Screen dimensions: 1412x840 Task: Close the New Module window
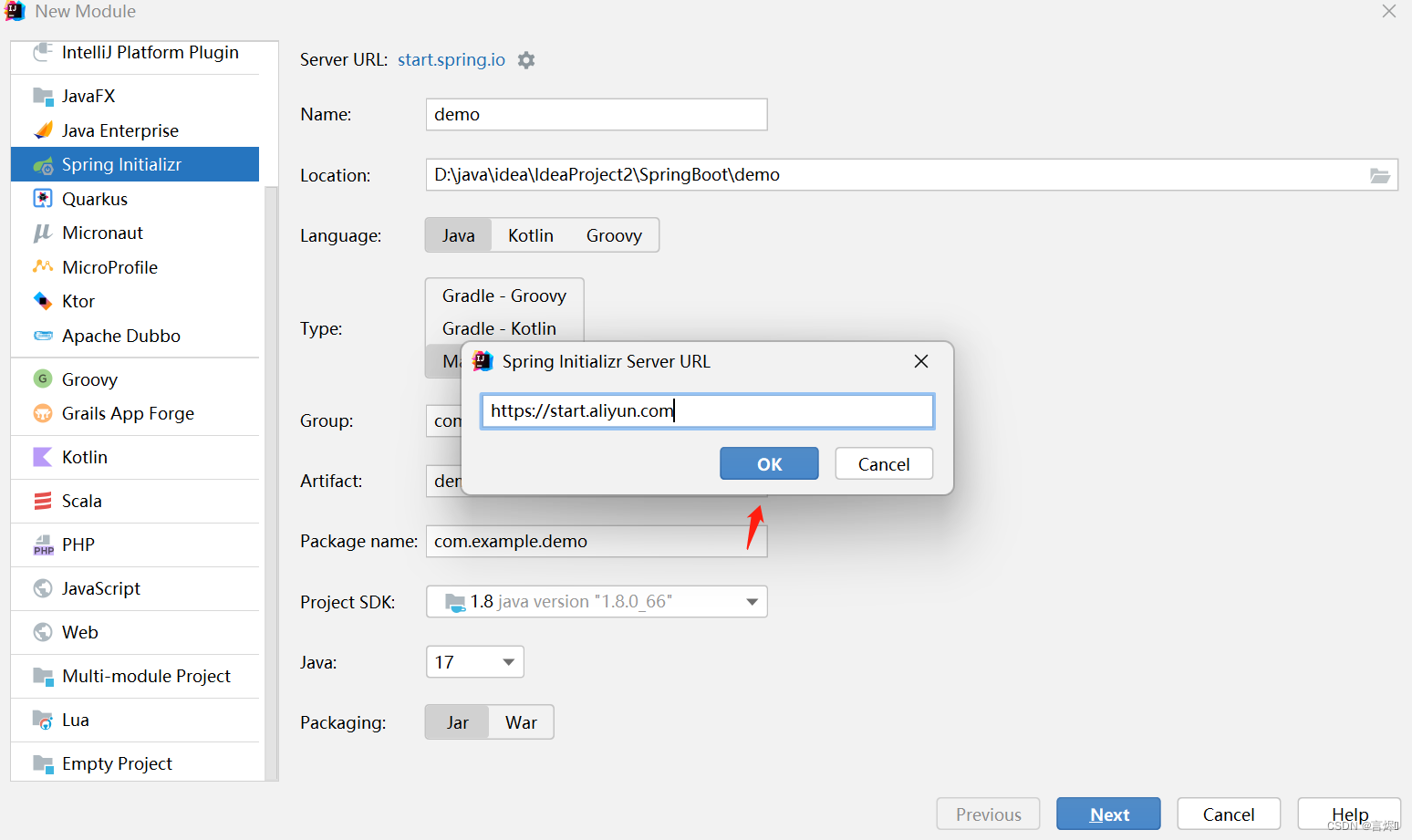(x=1388, y=11)
